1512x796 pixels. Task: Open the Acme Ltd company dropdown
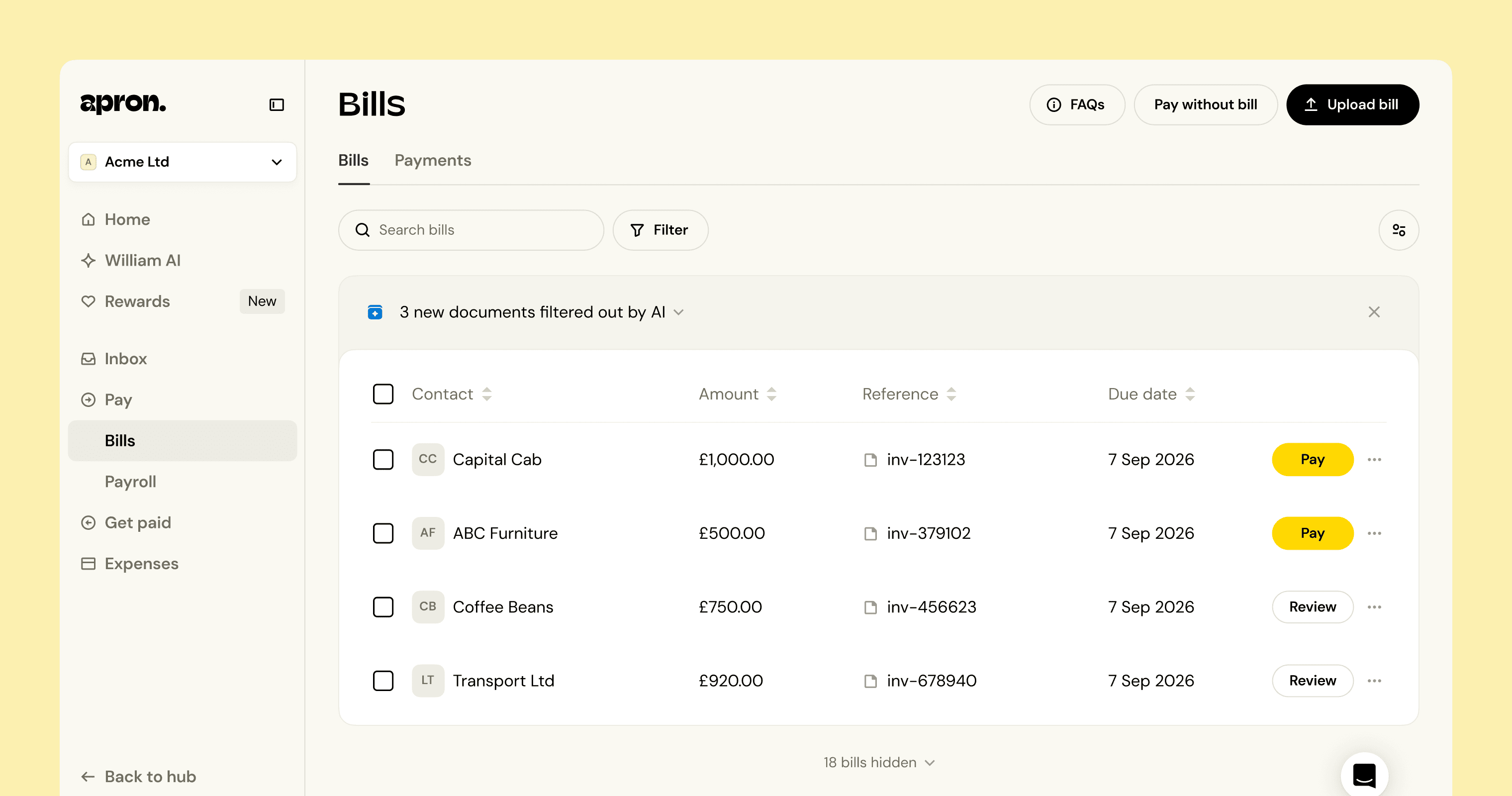183,162
